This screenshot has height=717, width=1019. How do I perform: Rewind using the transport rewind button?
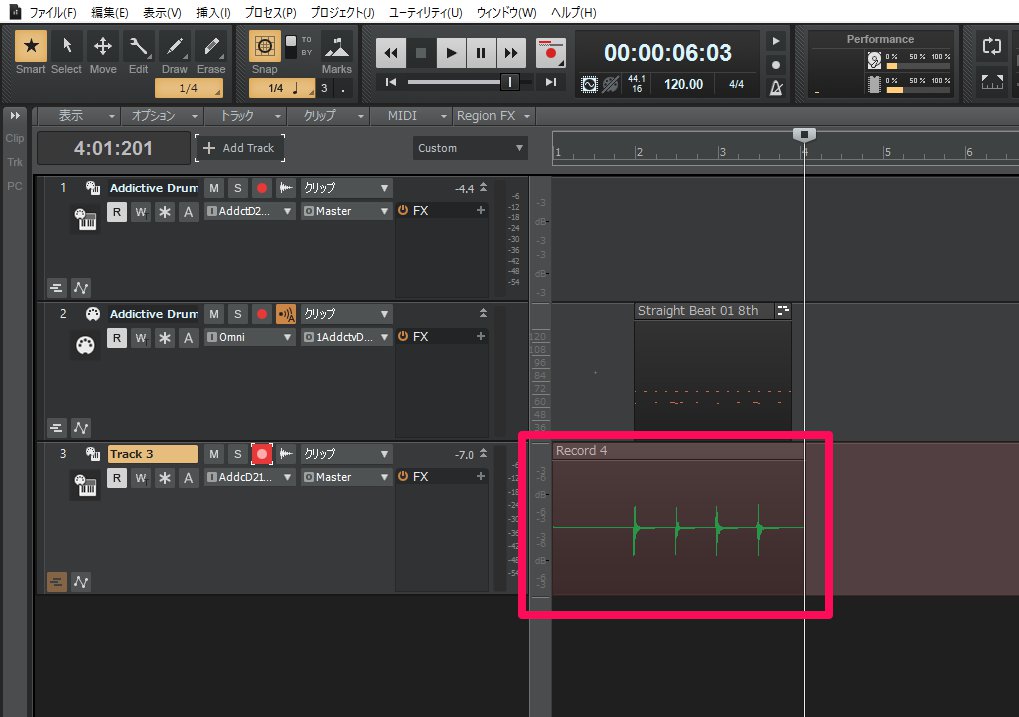[391, 52]
